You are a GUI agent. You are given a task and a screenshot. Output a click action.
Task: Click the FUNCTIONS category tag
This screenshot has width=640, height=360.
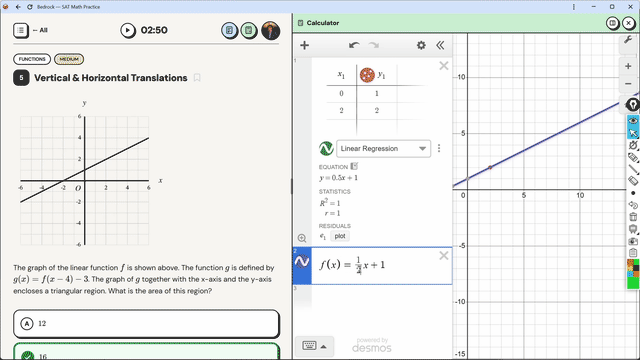pyautogui.click(x=32, y=59)
